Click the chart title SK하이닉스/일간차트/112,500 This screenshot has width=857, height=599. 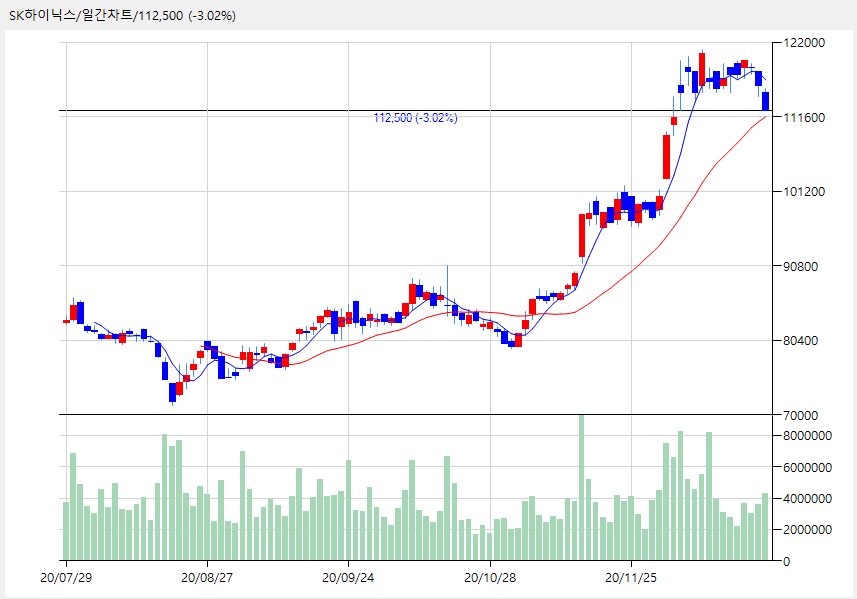tap(96, 15)
